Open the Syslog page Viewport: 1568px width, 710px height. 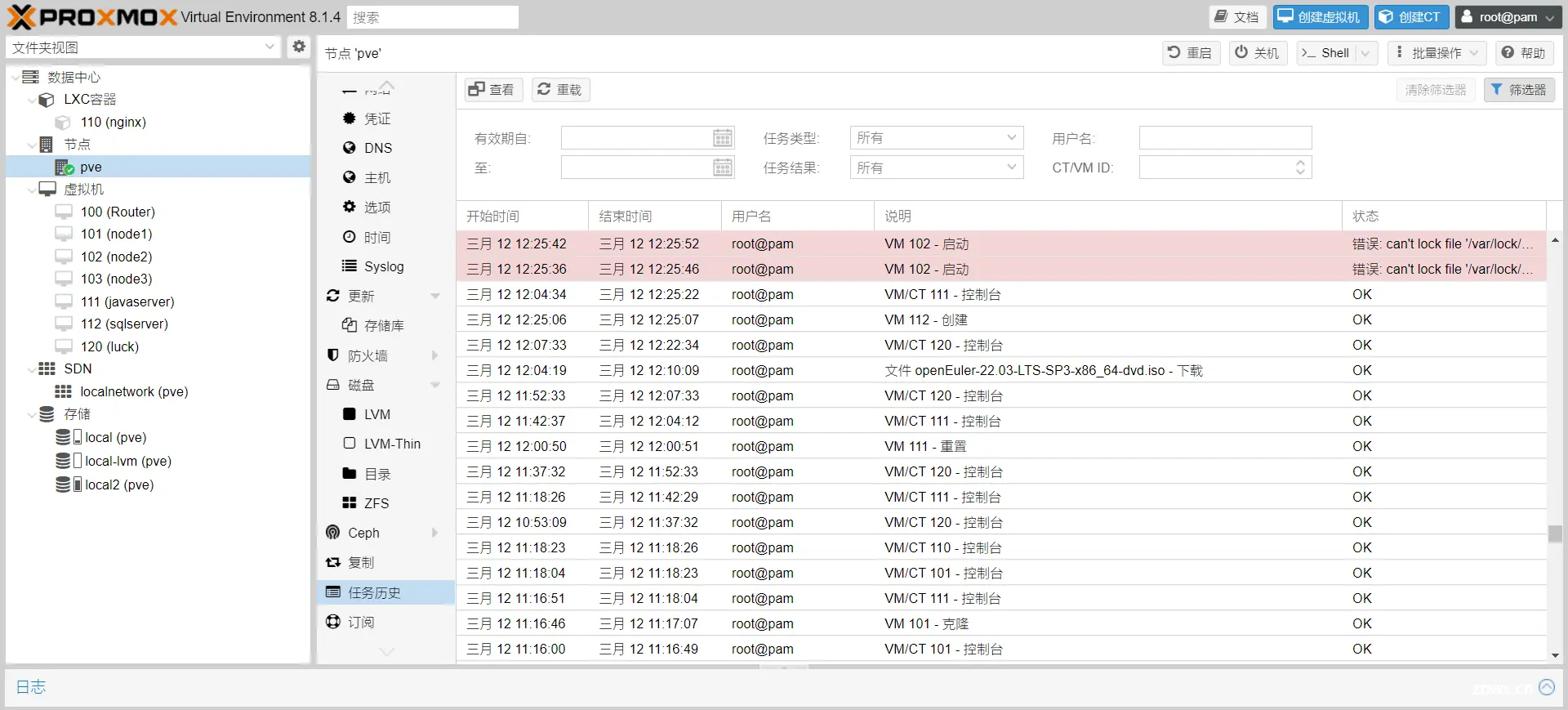385,266
